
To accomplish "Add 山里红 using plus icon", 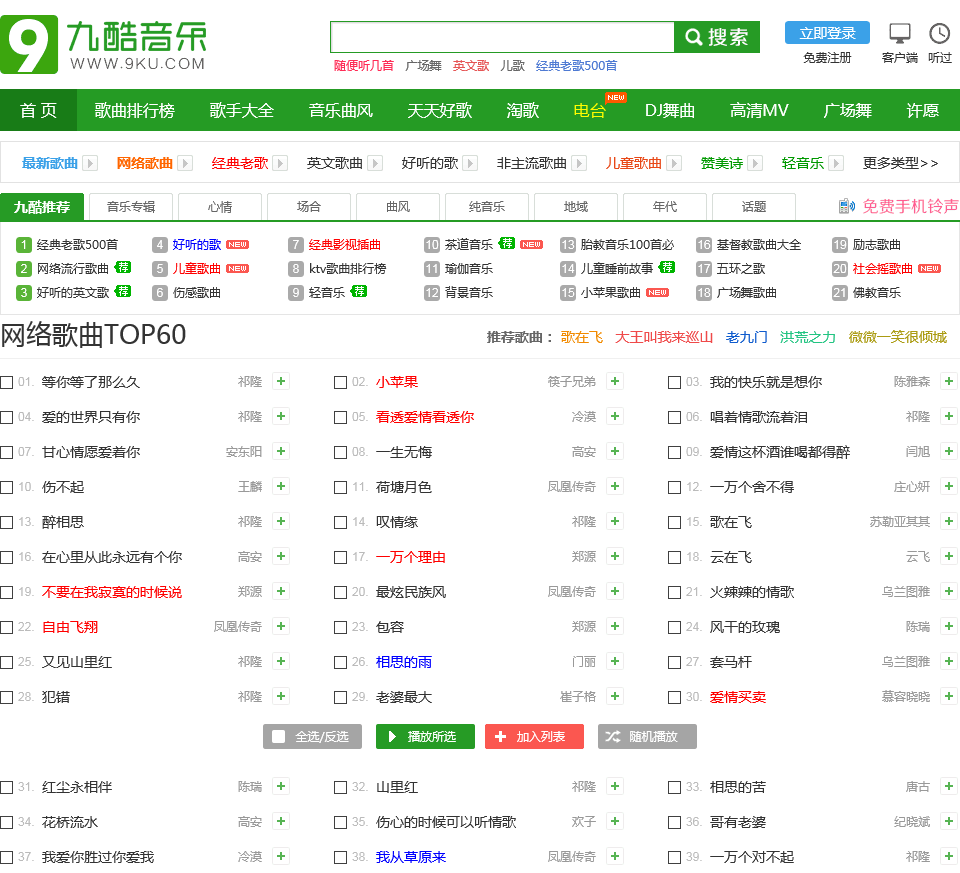I will tap(615, 786).
